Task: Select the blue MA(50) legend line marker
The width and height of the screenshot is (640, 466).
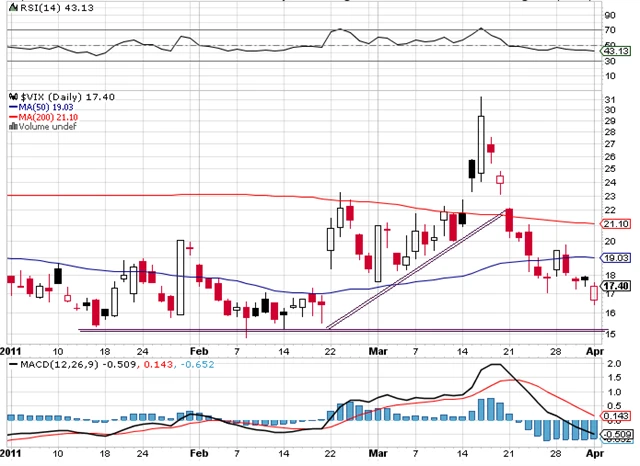Action: tap(12, 104)
